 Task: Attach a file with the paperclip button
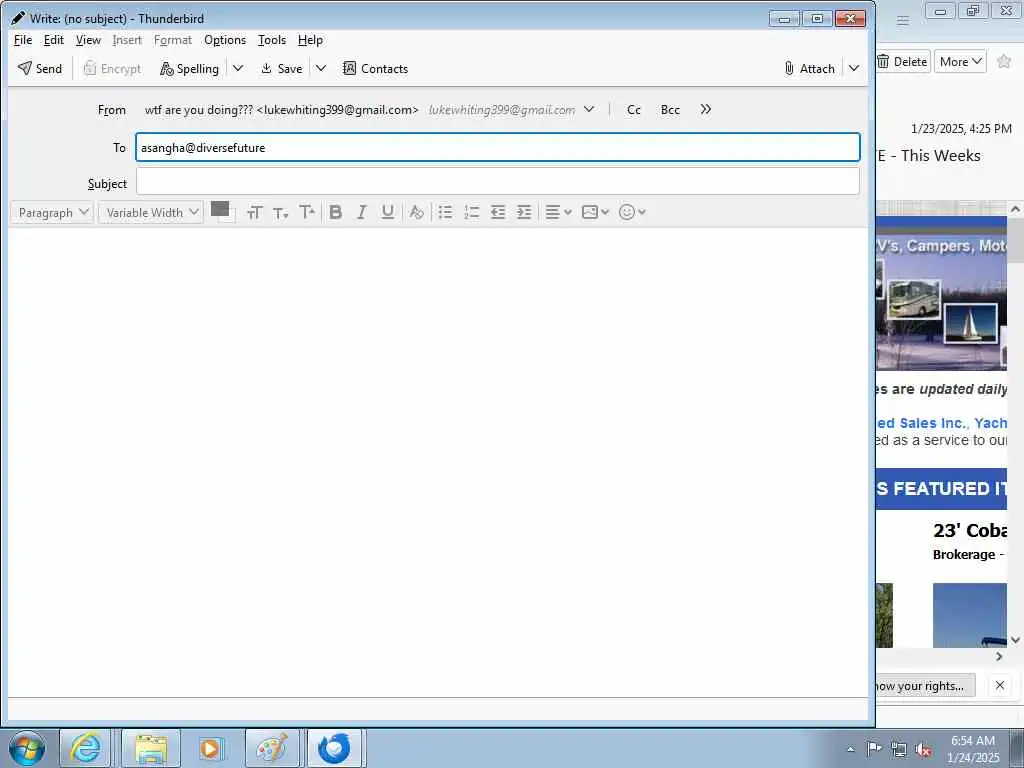point(810,69)
